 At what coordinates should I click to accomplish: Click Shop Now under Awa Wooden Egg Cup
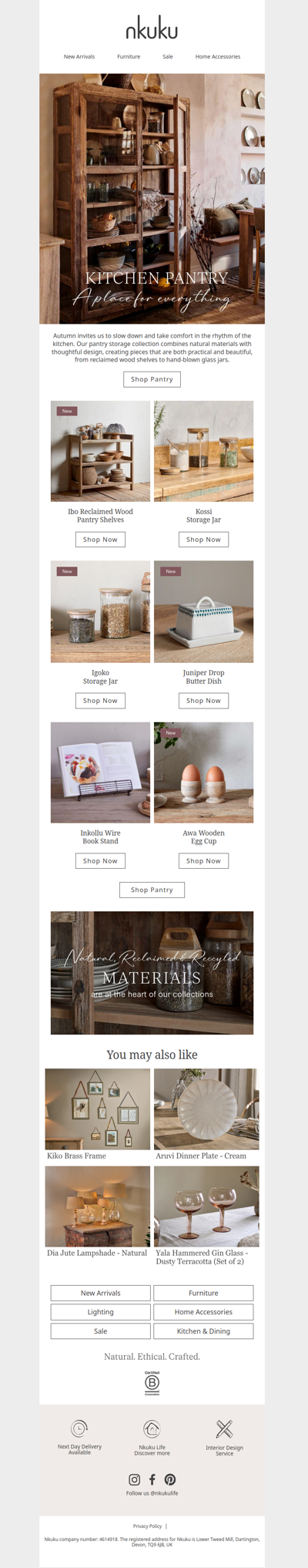point(203,861)
